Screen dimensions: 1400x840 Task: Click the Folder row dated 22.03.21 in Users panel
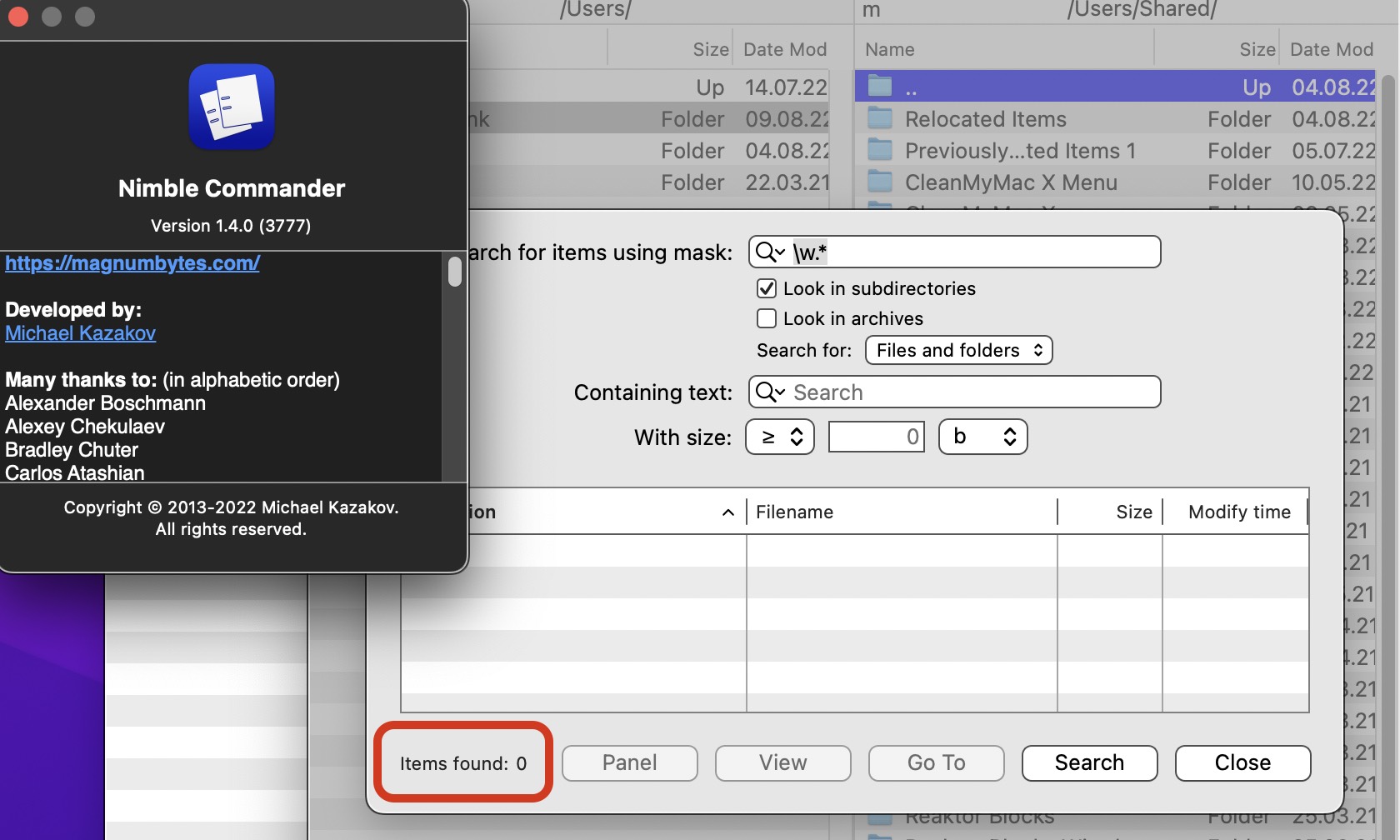[x=650, y=182]
